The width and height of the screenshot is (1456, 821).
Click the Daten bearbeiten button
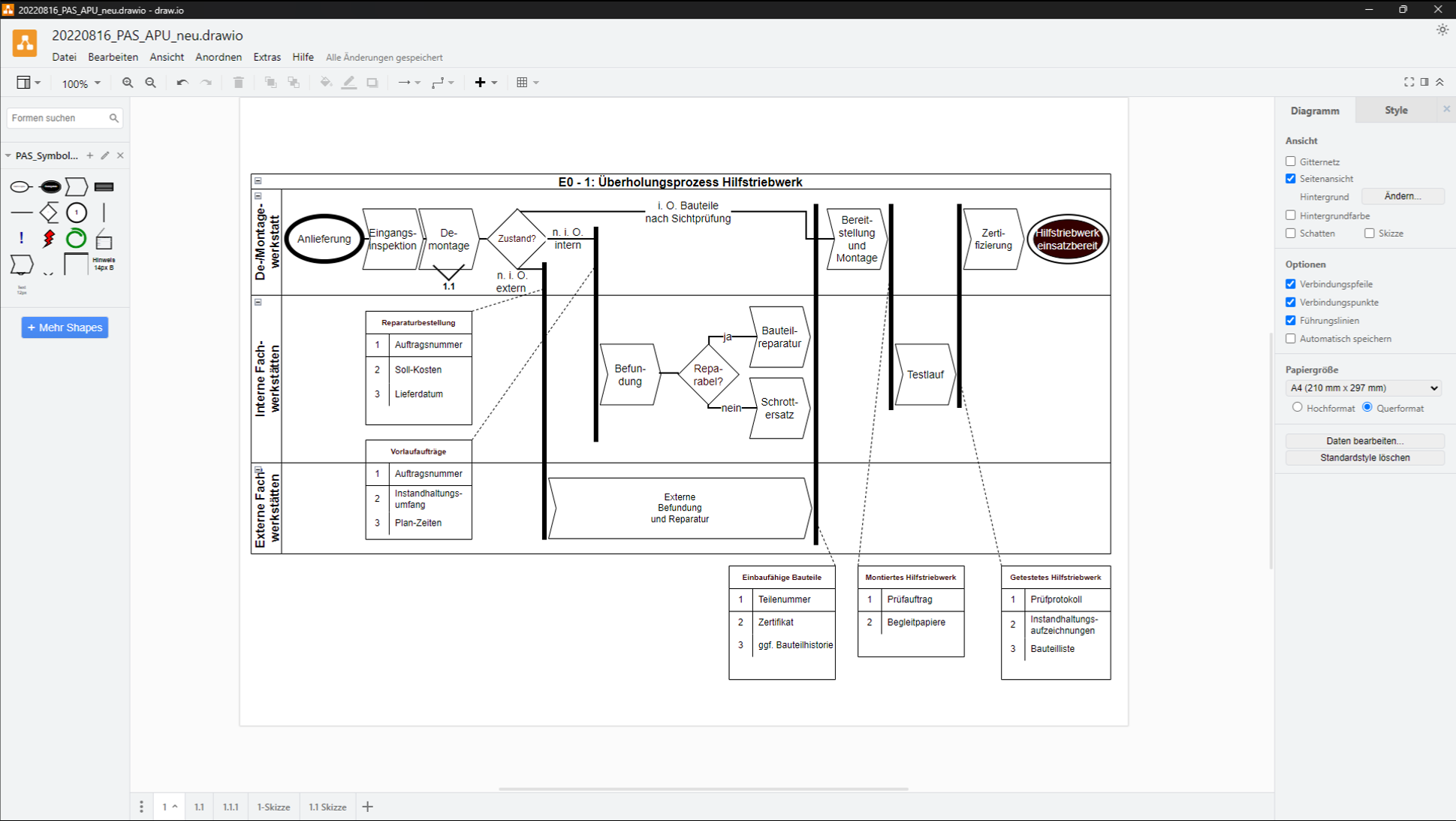tap(1364, 441)
